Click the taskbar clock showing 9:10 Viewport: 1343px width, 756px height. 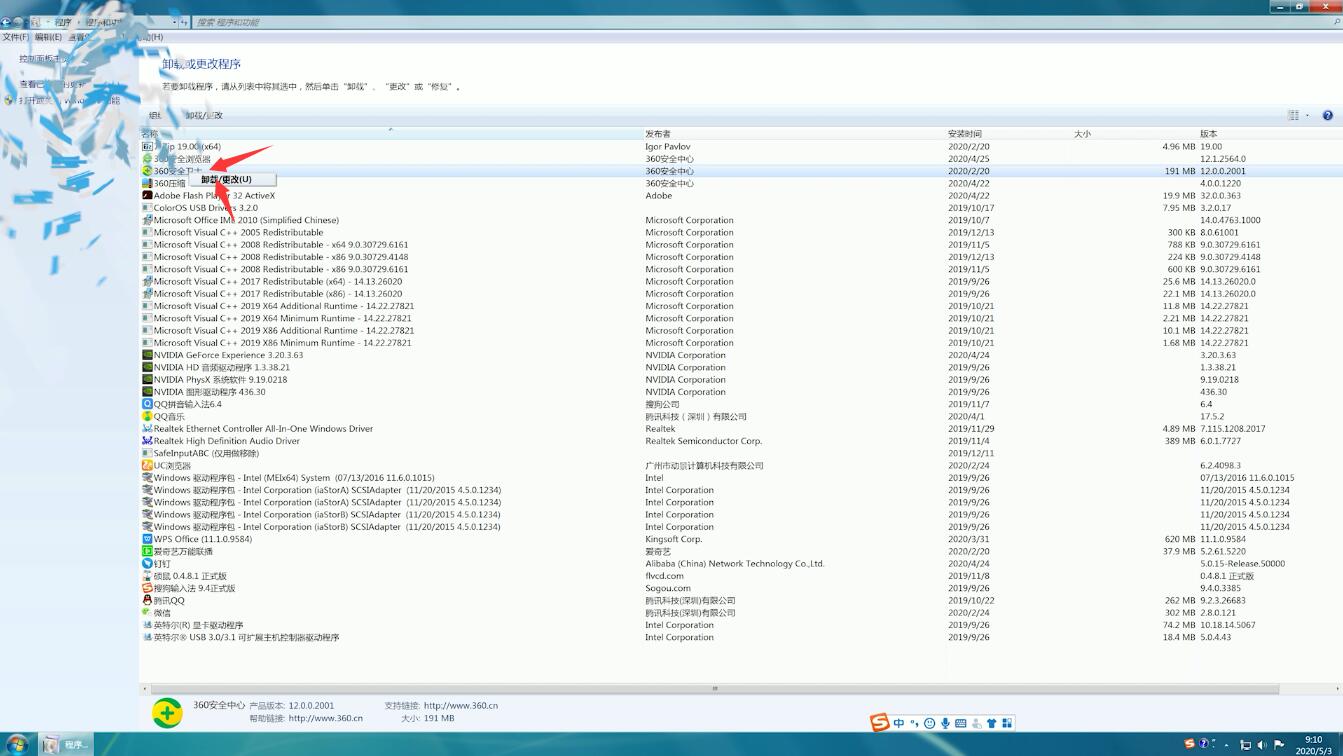click(1313, 745)
